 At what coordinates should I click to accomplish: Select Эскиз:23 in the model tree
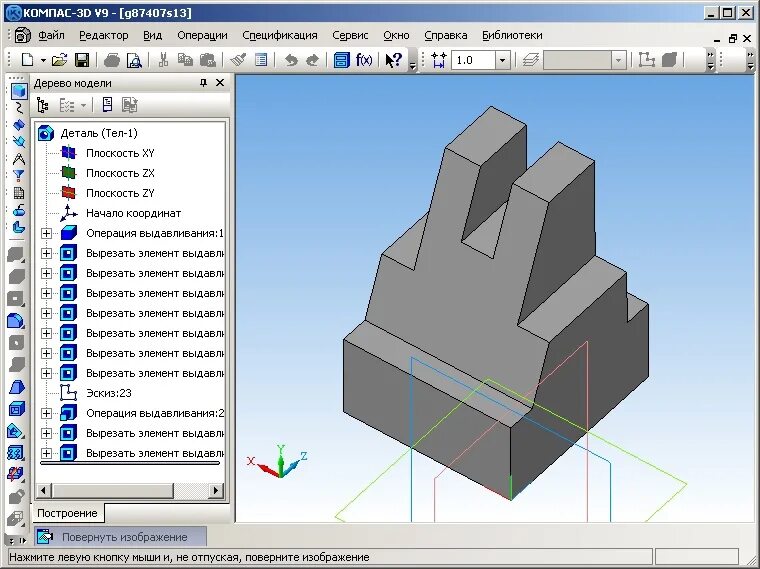(109, 393)
